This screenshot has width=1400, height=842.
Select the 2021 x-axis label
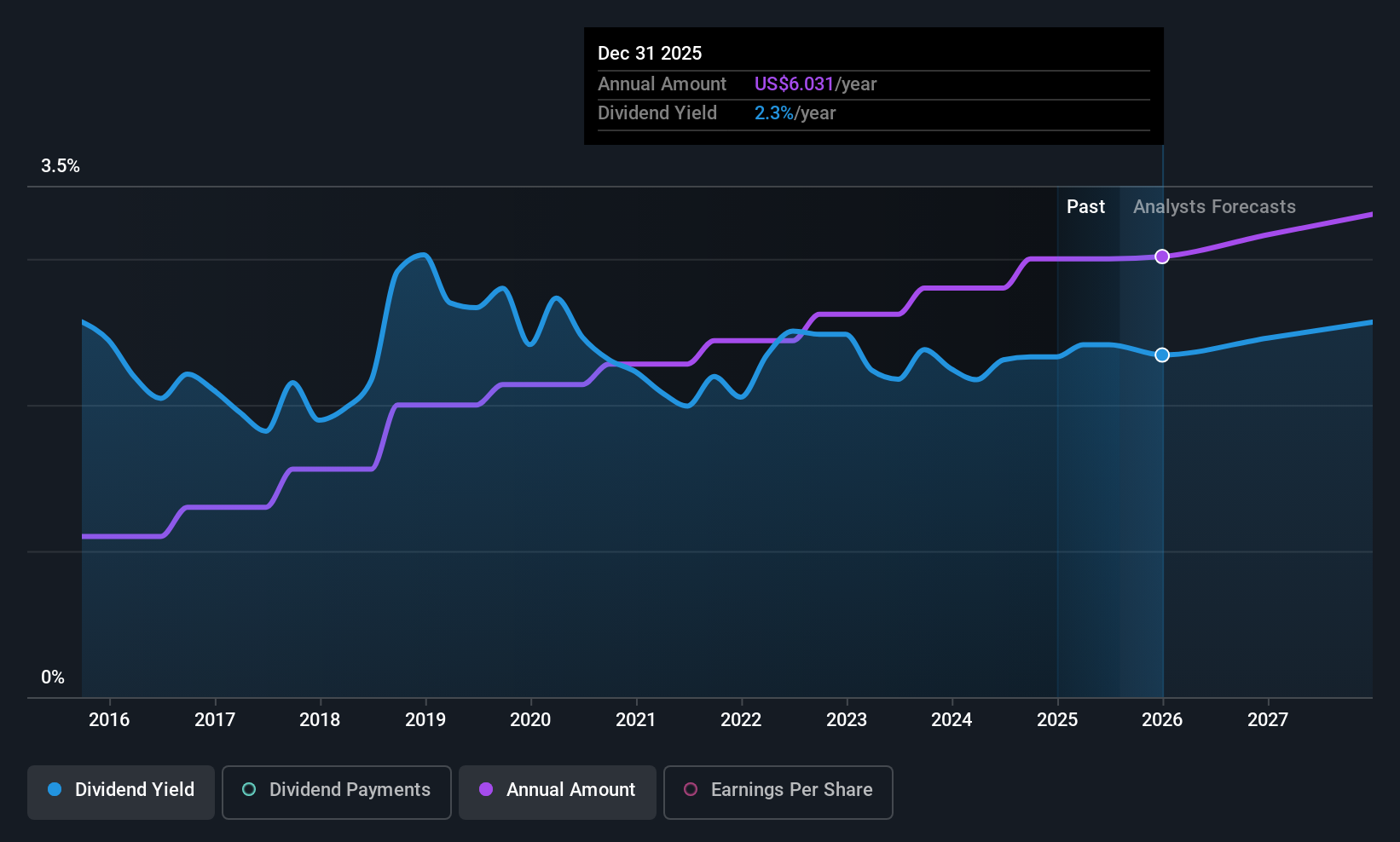click(636, 719)
